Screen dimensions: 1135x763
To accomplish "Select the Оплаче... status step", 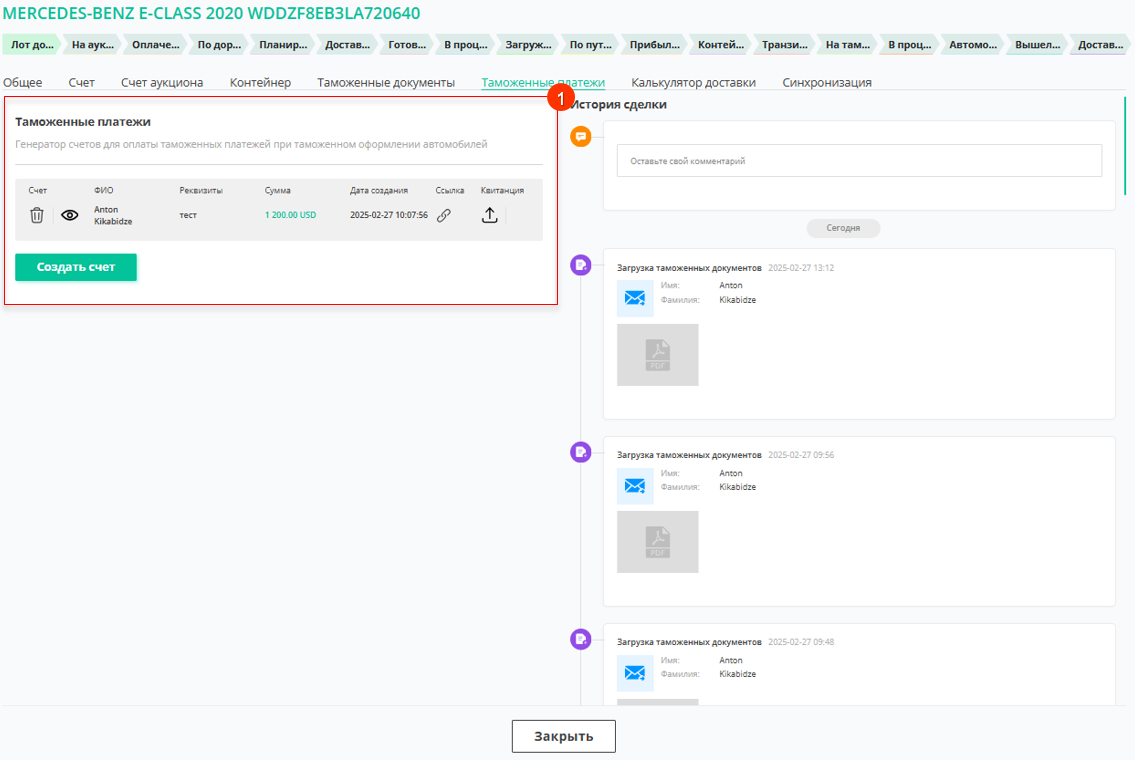I will click(156, 45).
